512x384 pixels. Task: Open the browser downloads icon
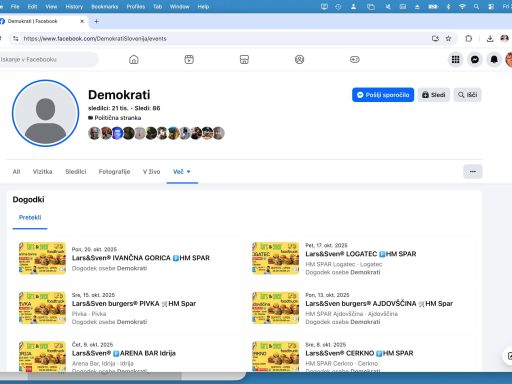point(490,39)
